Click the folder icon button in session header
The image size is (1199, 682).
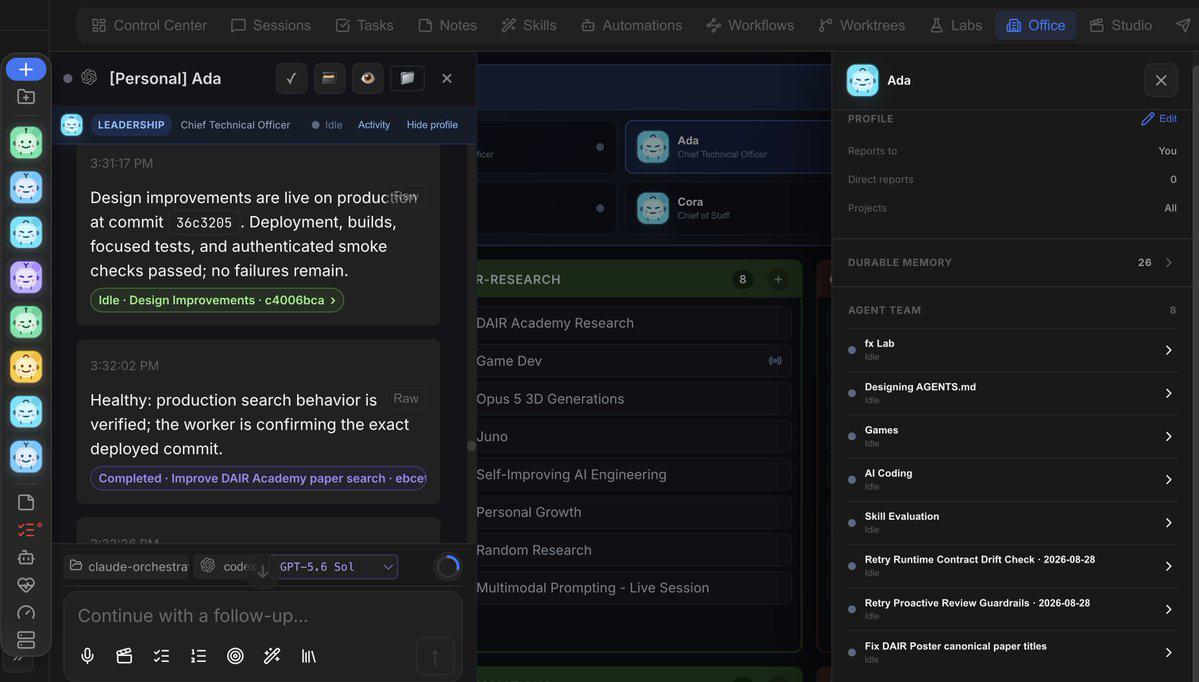(x=407, y=78)
